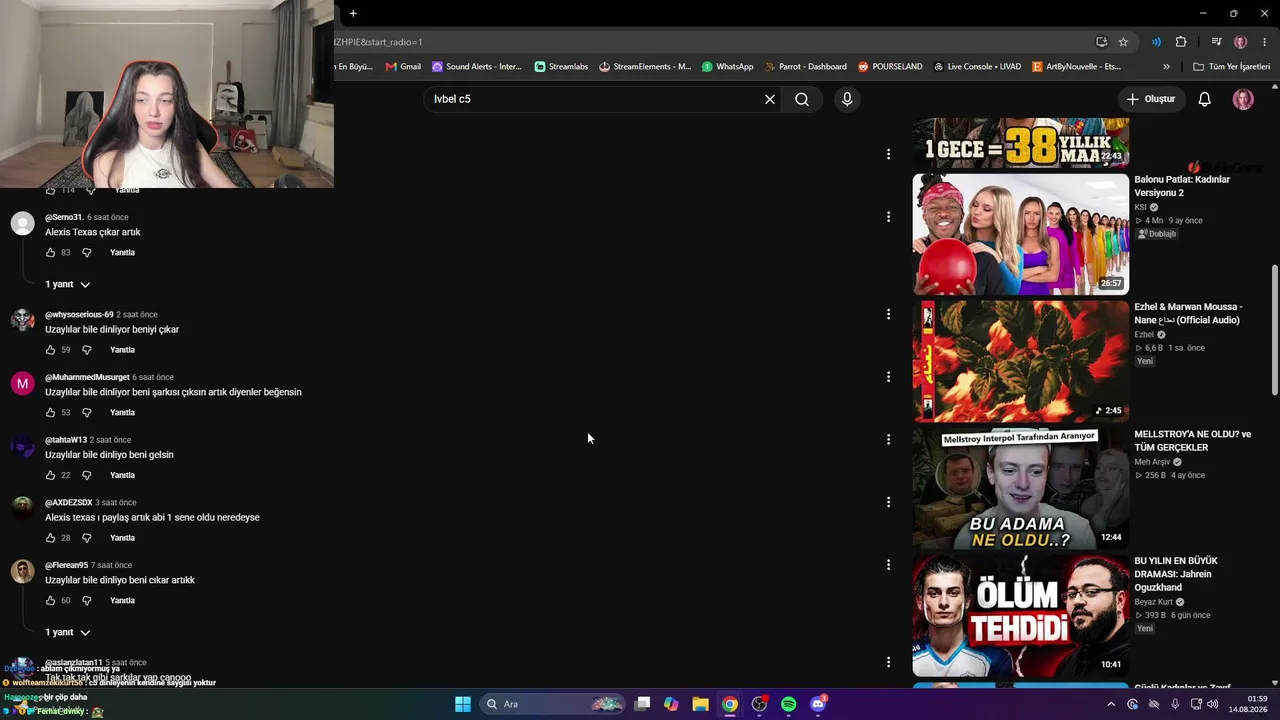Viewport: 1280px width, 720px height.
Task: Dislike the @MuhammedMusurget comment
Action: click(x=86, y=413)
